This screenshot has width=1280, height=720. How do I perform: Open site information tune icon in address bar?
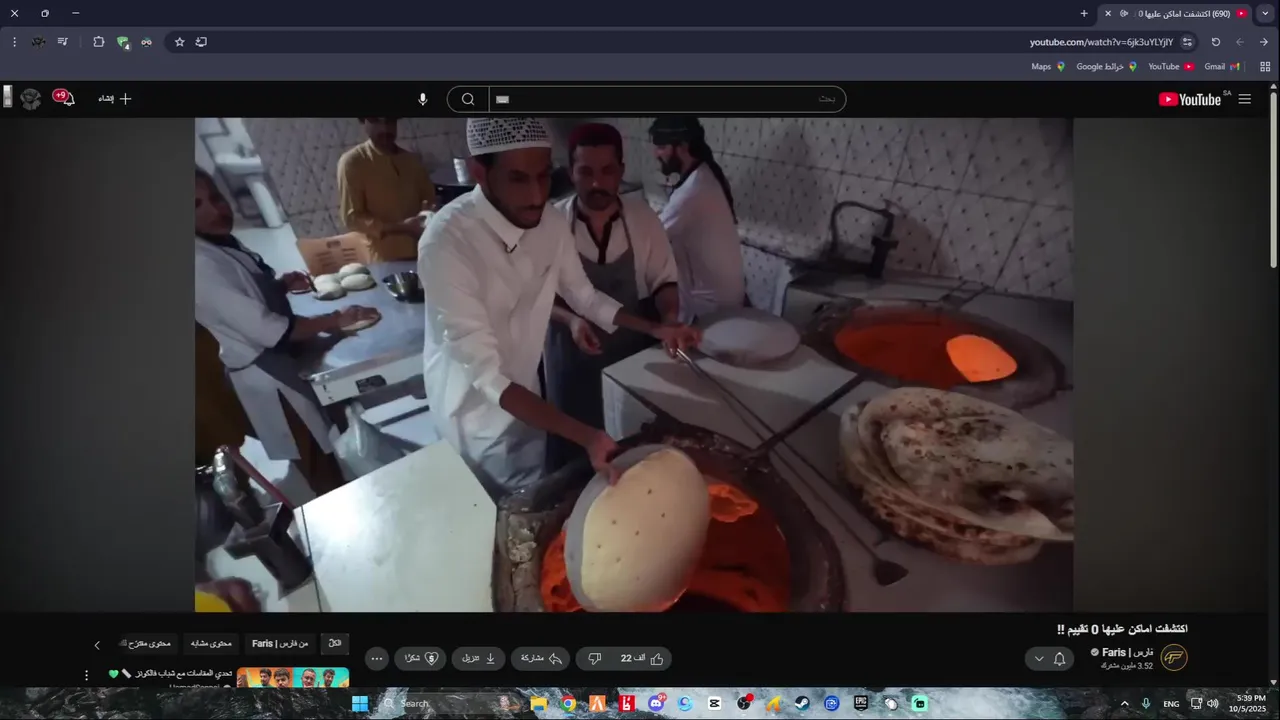click(x=1187, y=42)
